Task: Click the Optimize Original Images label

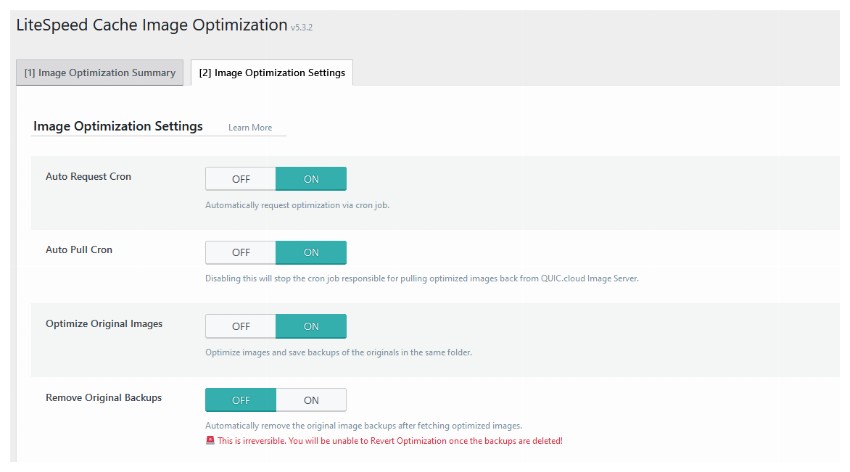Action: [104, 324]
